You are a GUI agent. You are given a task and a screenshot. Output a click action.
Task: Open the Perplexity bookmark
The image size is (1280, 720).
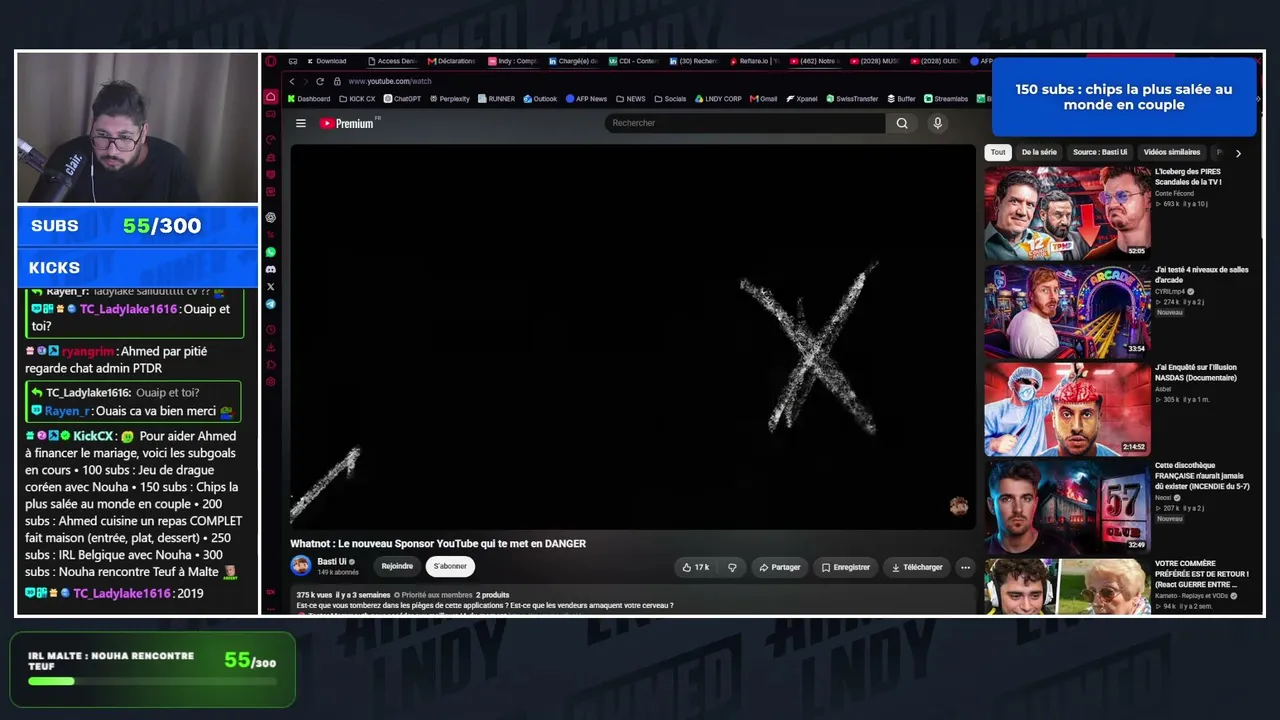[450, 99]
